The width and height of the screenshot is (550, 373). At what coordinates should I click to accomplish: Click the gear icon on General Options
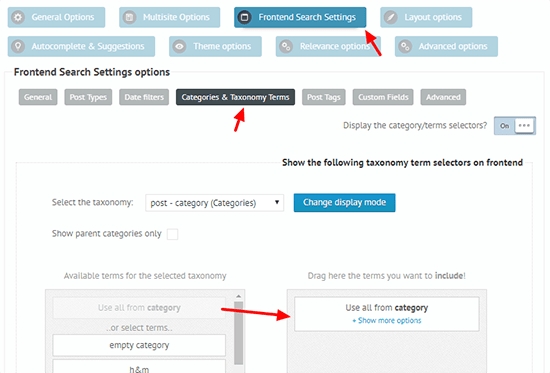tap(18, 17)
